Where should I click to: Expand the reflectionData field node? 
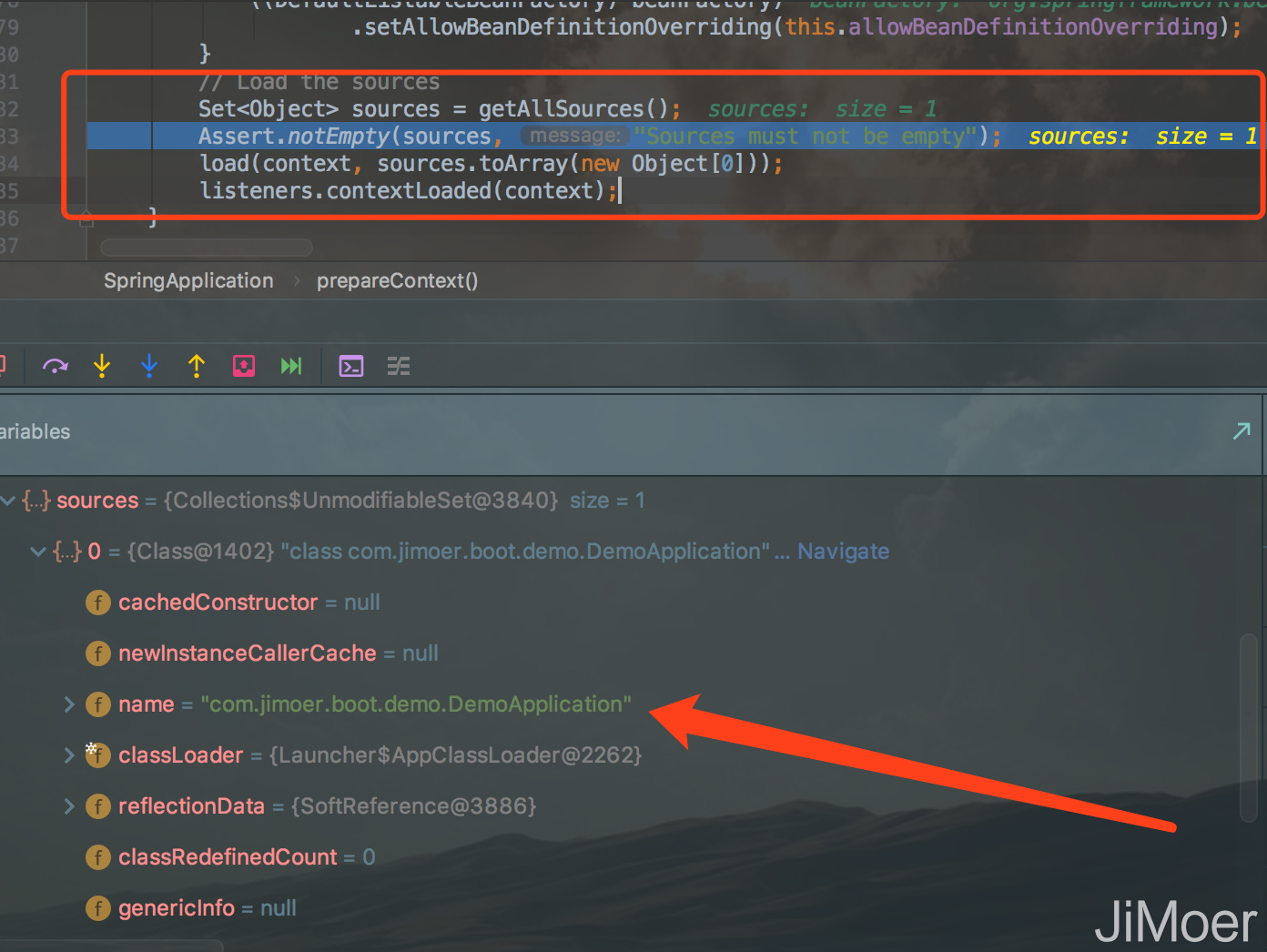[68, 806]
